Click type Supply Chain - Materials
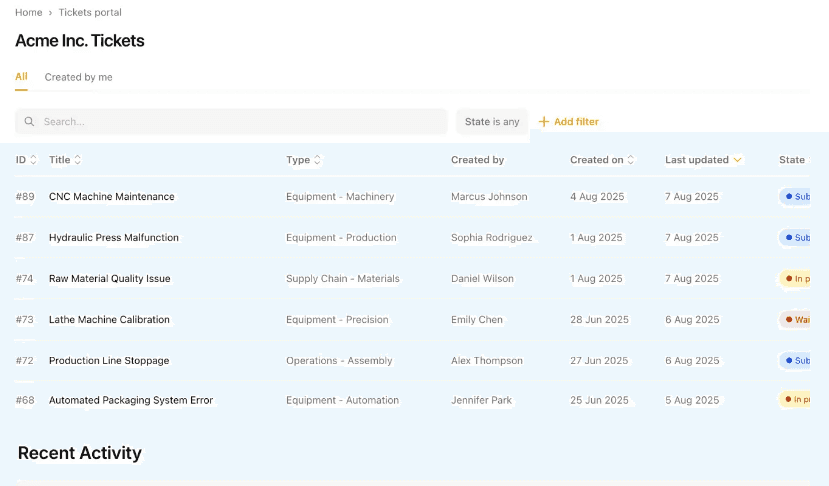The height and width of the screenshot is (486, 829). pyautogui.click(x=343, y=279)
